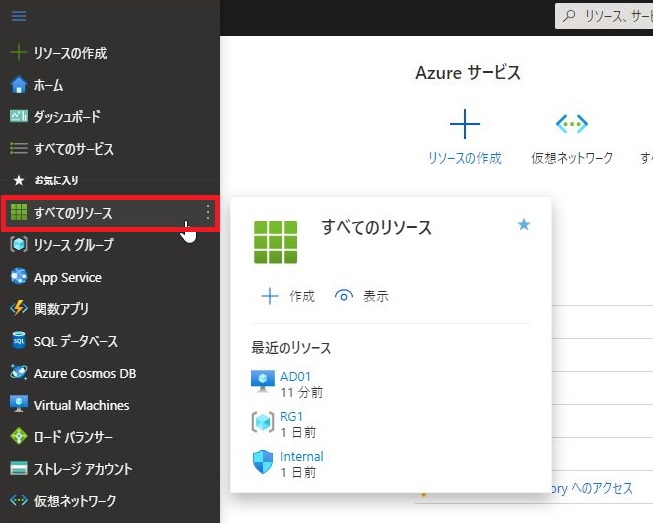Click the 表示 eye icon in the flyout
Viewport: 653px width, 523px height.
pos(344,296)
